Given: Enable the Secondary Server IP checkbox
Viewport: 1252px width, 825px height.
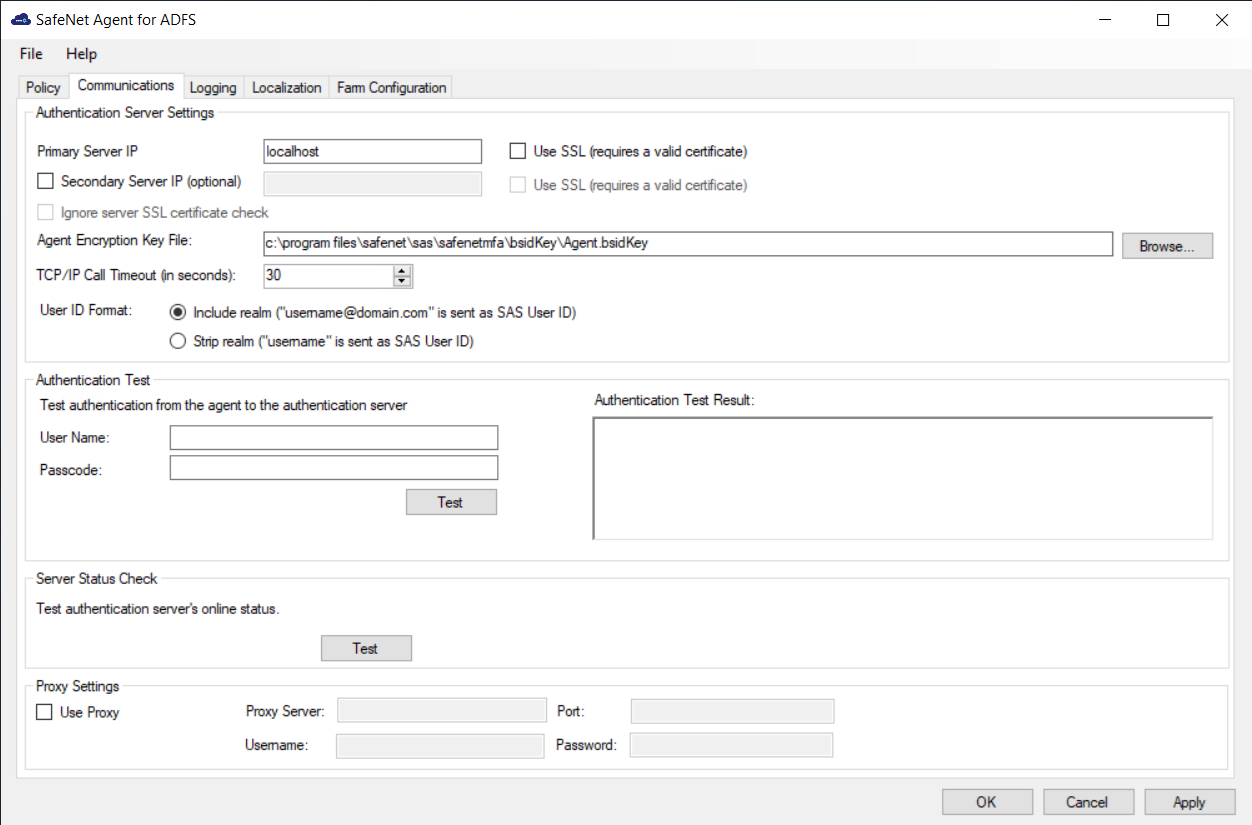Looking at the screenshot, I should pos(45,182).
